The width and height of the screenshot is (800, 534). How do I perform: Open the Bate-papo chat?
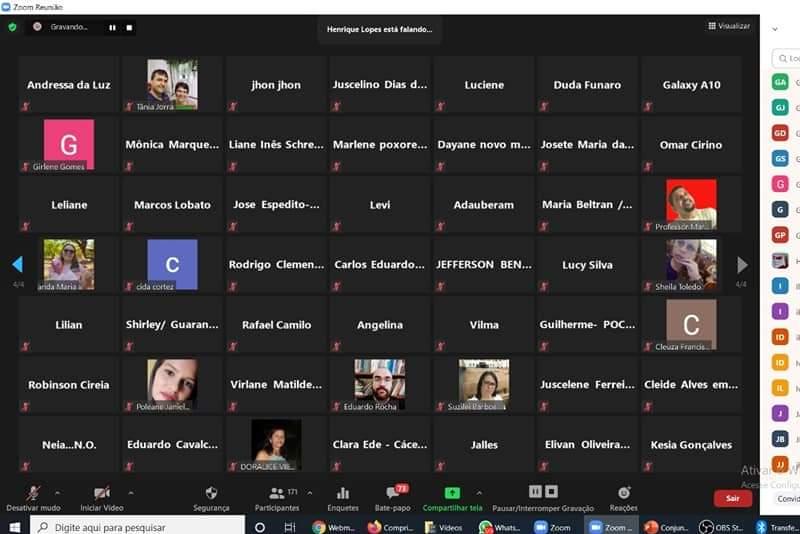pyautogui.click(x=394, y=493)
